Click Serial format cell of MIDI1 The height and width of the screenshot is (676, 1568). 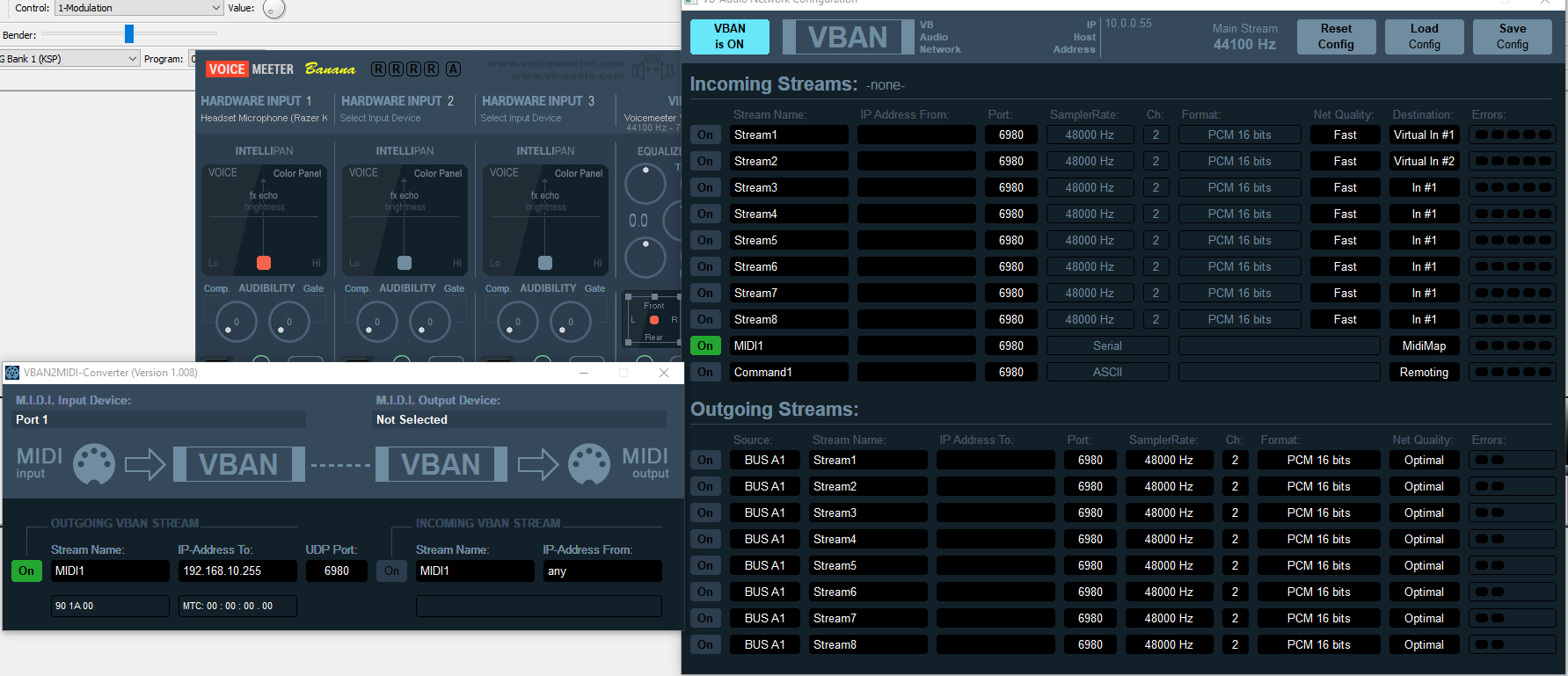tap(1107, 345)
